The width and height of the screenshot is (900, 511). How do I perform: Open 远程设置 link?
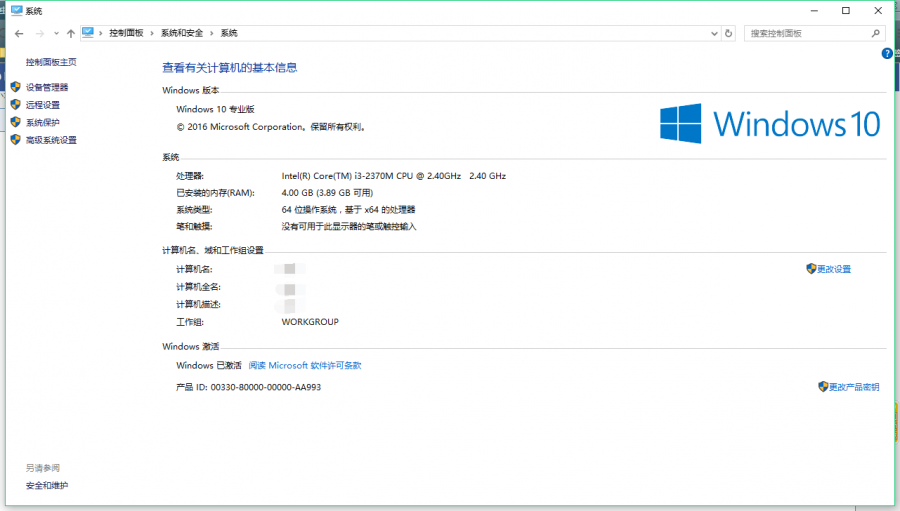(42, 105)
